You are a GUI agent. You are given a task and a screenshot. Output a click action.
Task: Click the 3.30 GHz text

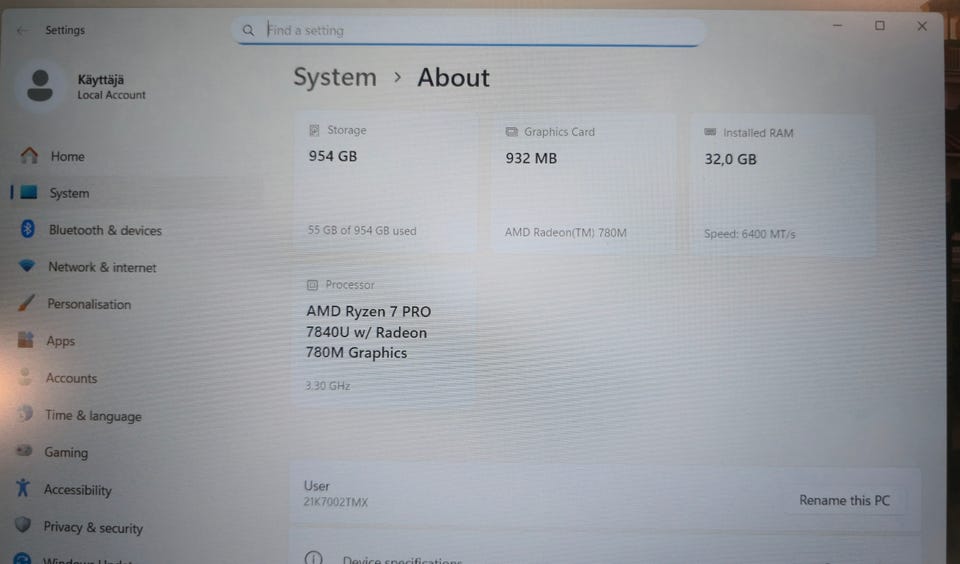[328, 386]
